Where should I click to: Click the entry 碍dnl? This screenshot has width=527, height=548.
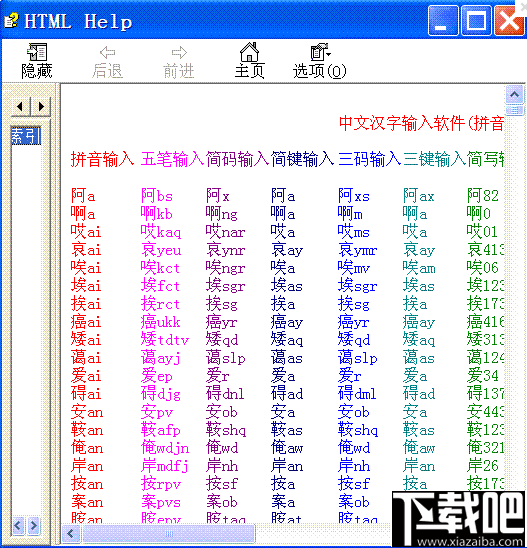tap(225, 394)
